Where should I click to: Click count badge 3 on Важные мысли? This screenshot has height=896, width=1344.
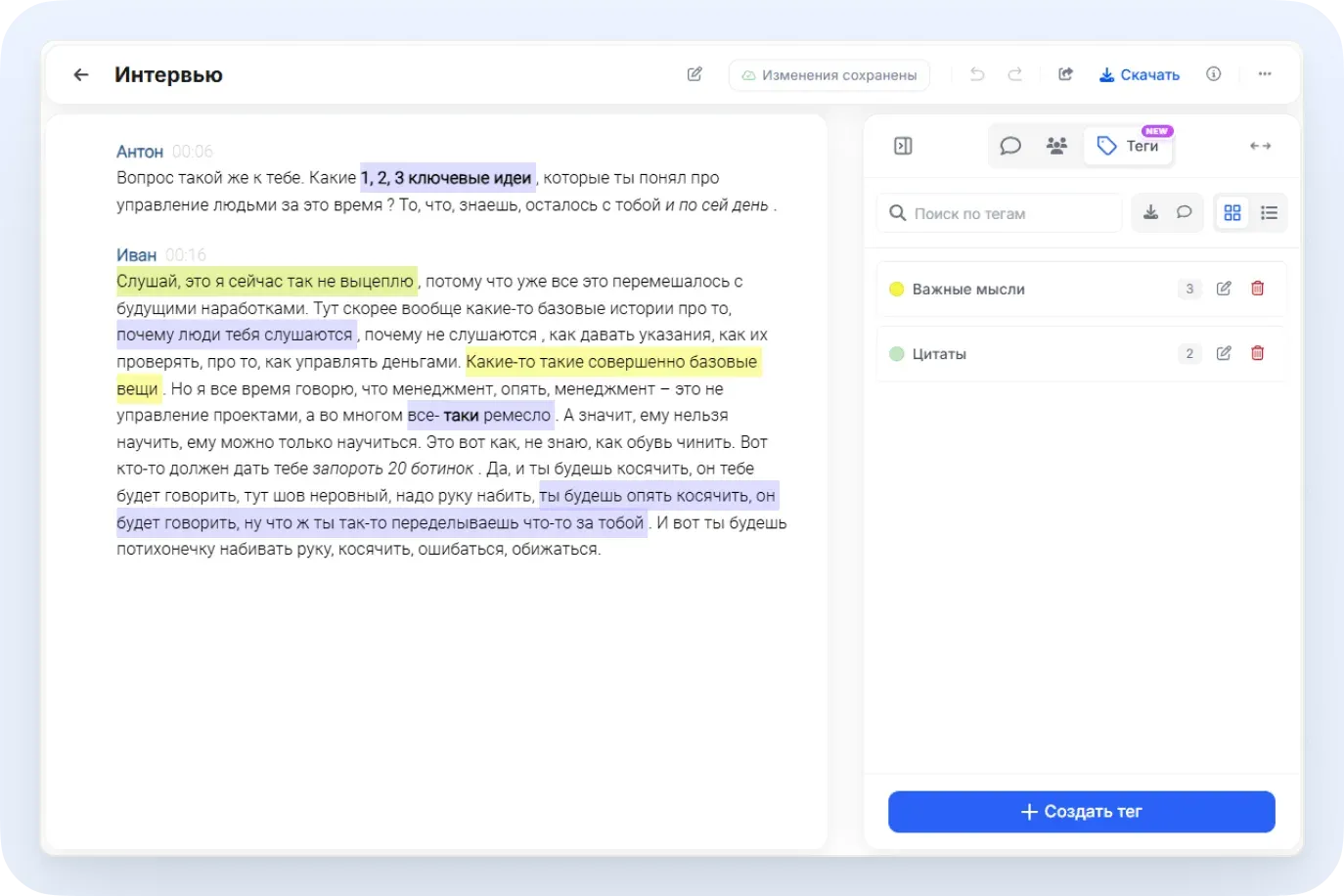(1189, 289)
